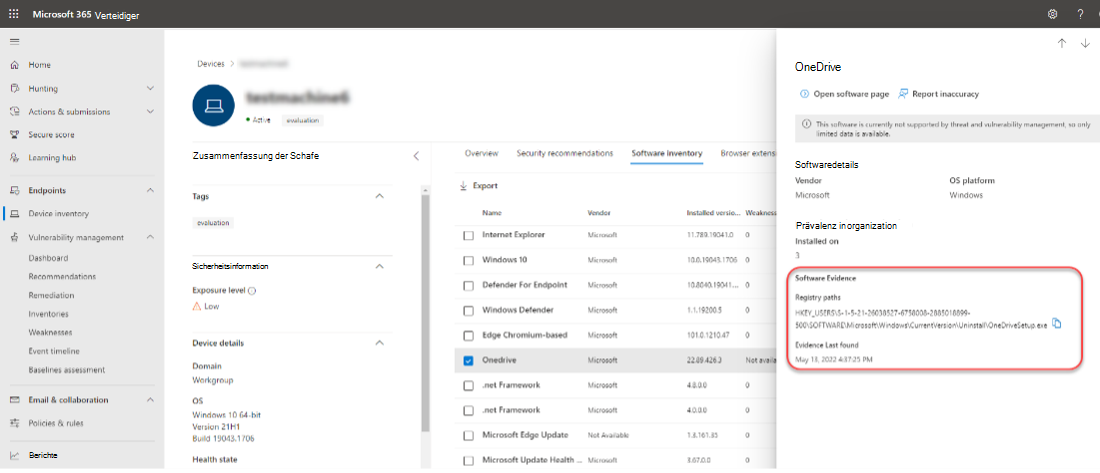Click the Vulnerability management icon

pyautogui.click(x=14, y=237)
